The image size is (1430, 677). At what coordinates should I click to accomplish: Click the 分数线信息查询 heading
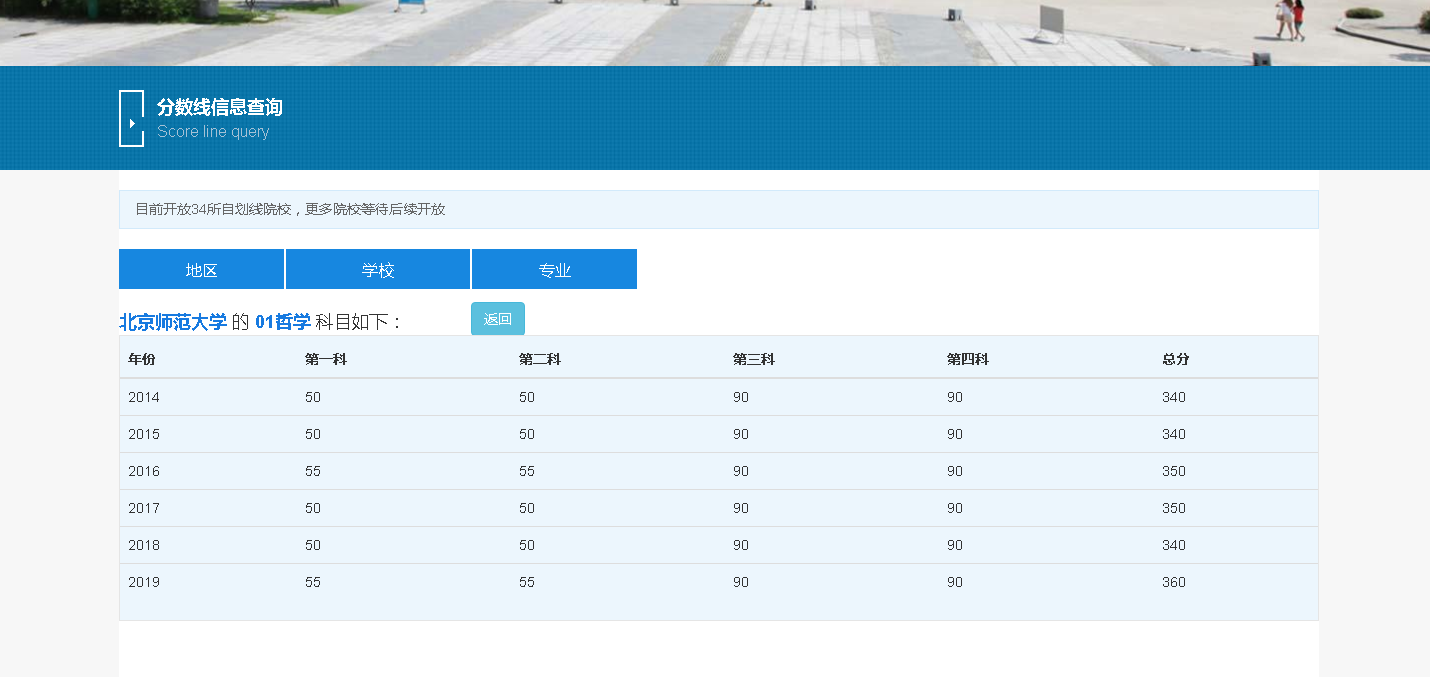[x=220, y=107]
